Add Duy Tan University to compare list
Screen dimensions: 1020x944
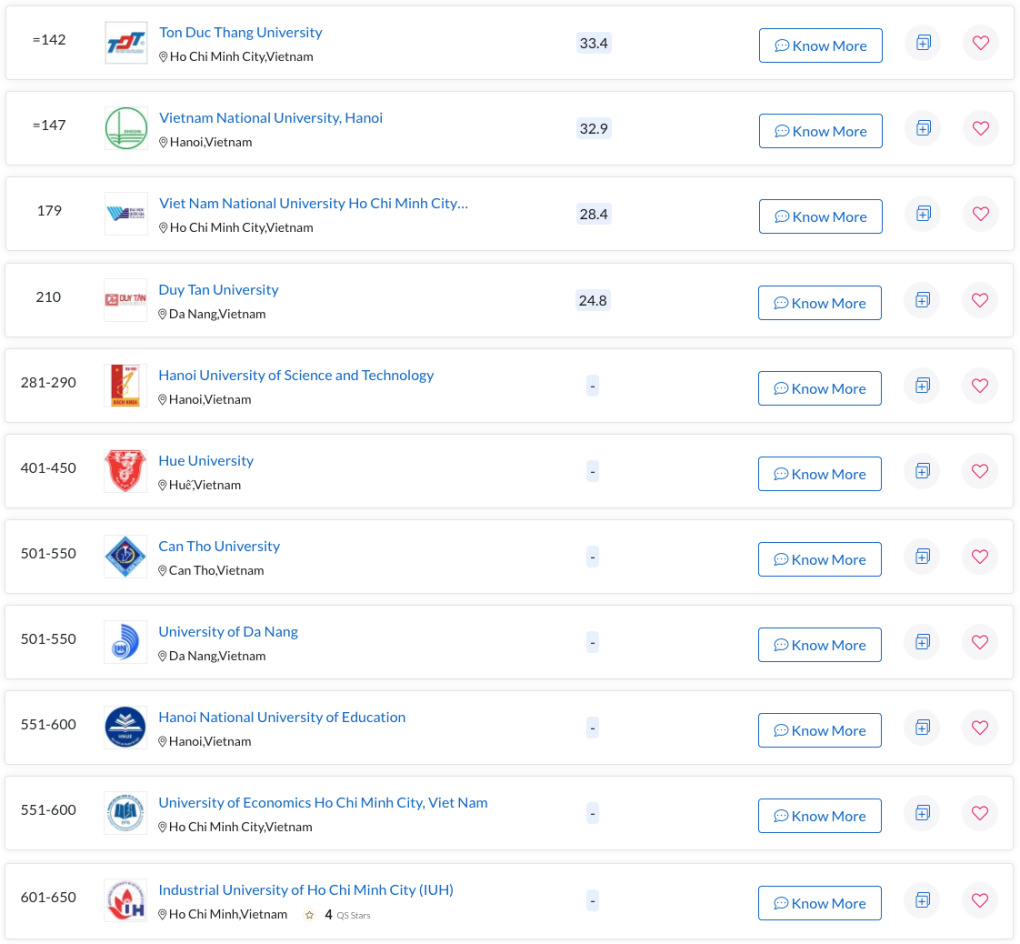tap(922, 300)
